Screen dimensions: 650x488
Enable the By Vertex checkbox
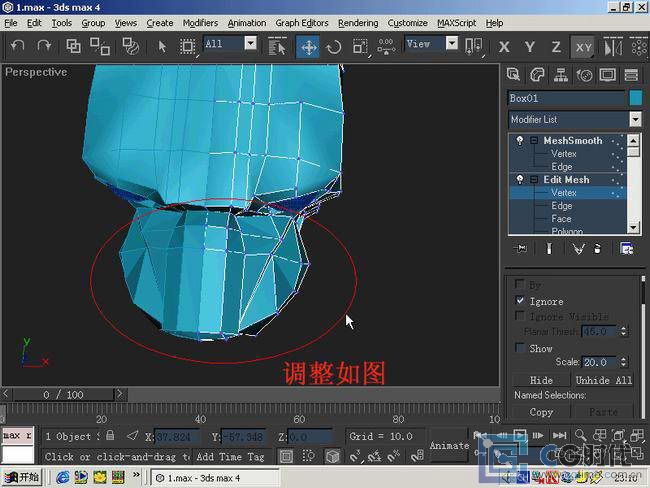pyautogui.click(x=519, y=284)
